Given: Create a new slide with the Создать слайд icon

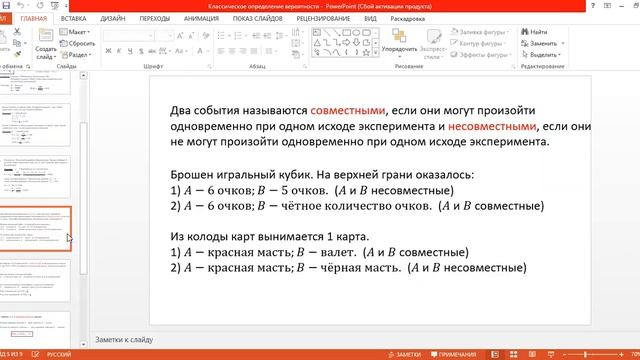Looking at the screenshot, I should (46, 36).
